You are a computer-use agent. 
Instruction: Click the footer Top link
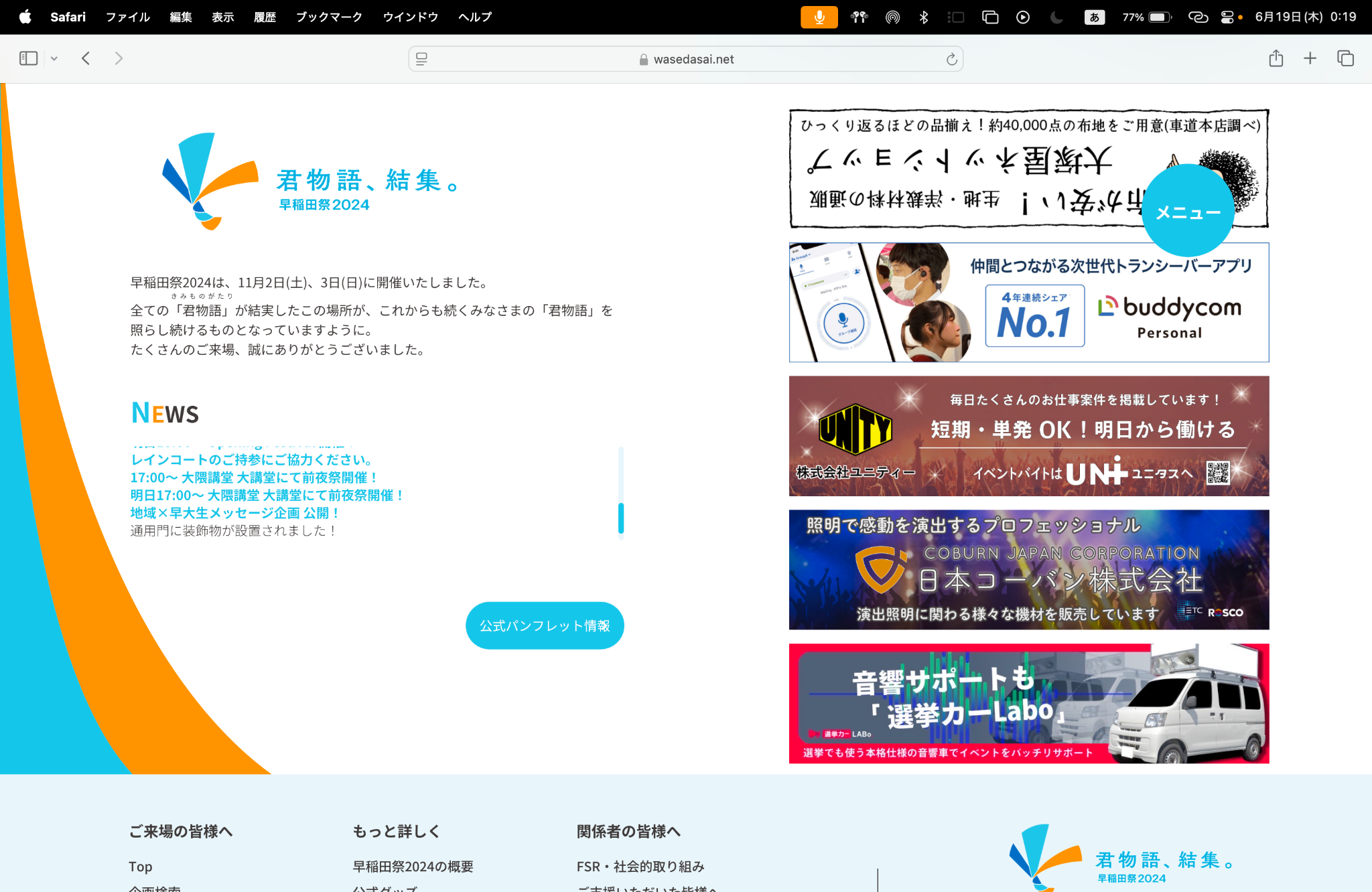coord(141,867)
